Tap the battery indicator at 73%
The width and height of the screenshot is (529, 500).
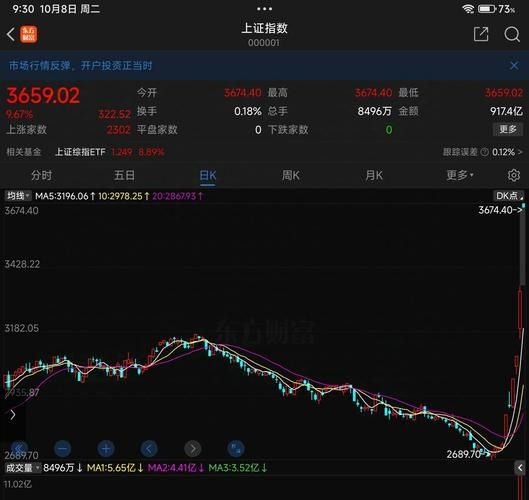tap(496, 9)
